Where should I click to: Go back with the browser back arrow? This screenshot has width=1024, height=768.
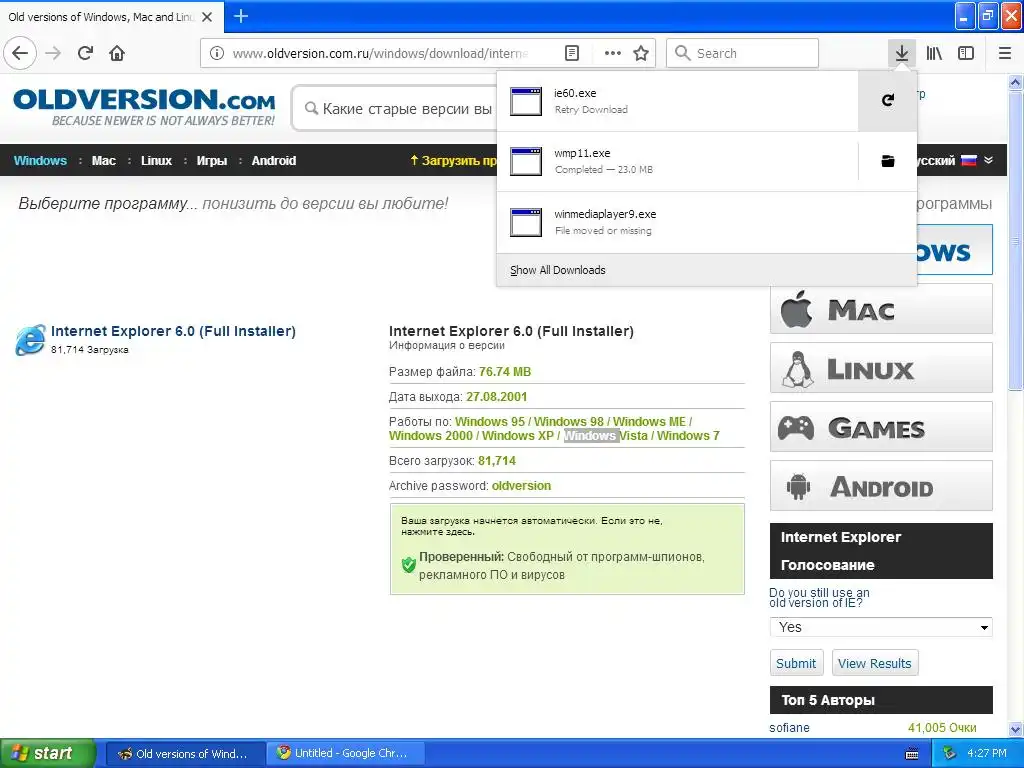(x=20, y=53)
